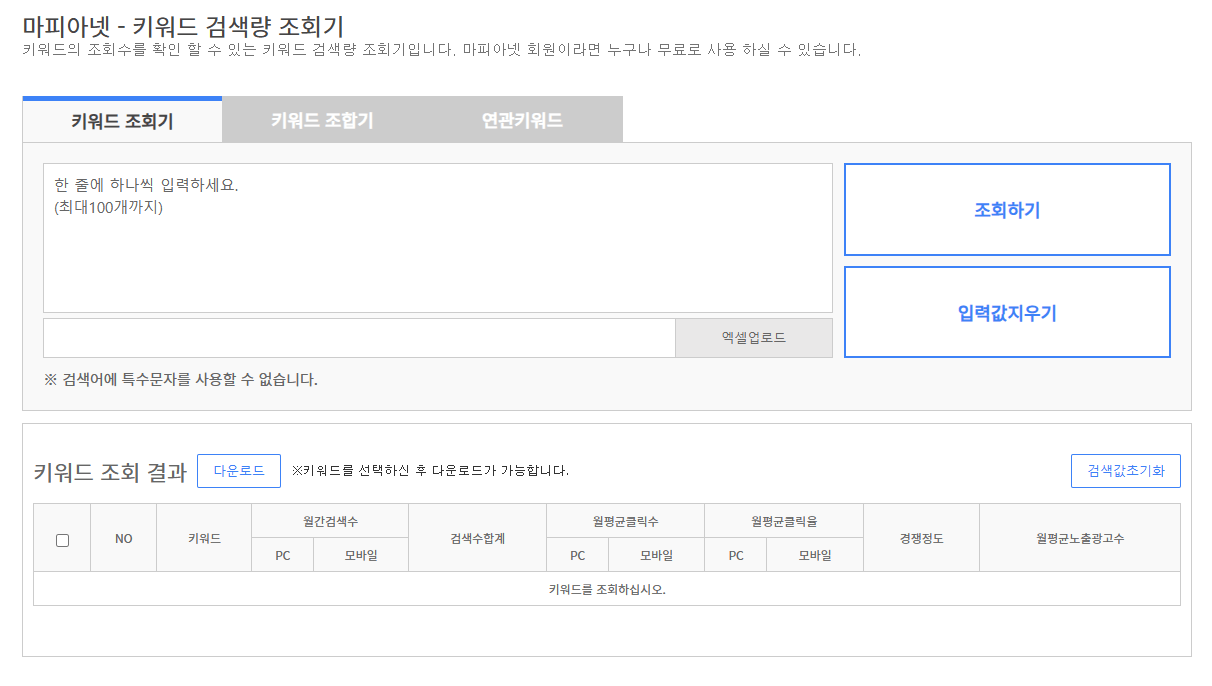Select the active 키워드 조회기 tab
Image resolution: width=1212 pixels, height=686 pixels.
tap(121, 118)
